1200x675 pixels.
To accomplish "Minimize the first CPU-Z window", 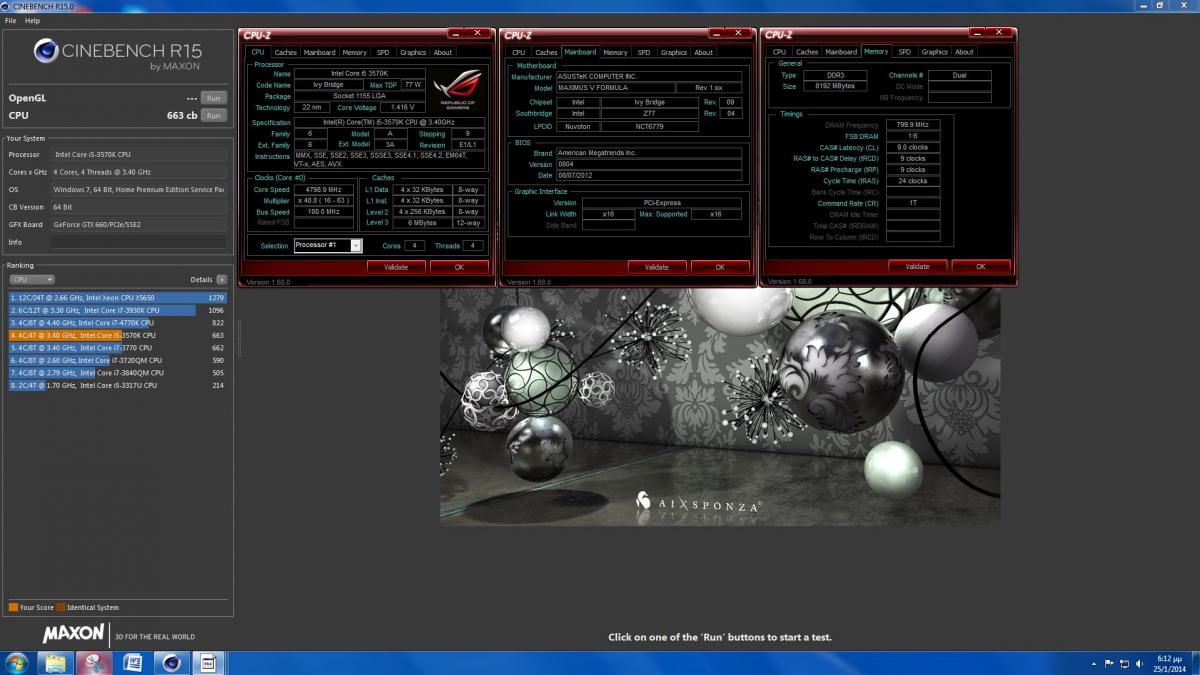I will [x=455, y=35].
